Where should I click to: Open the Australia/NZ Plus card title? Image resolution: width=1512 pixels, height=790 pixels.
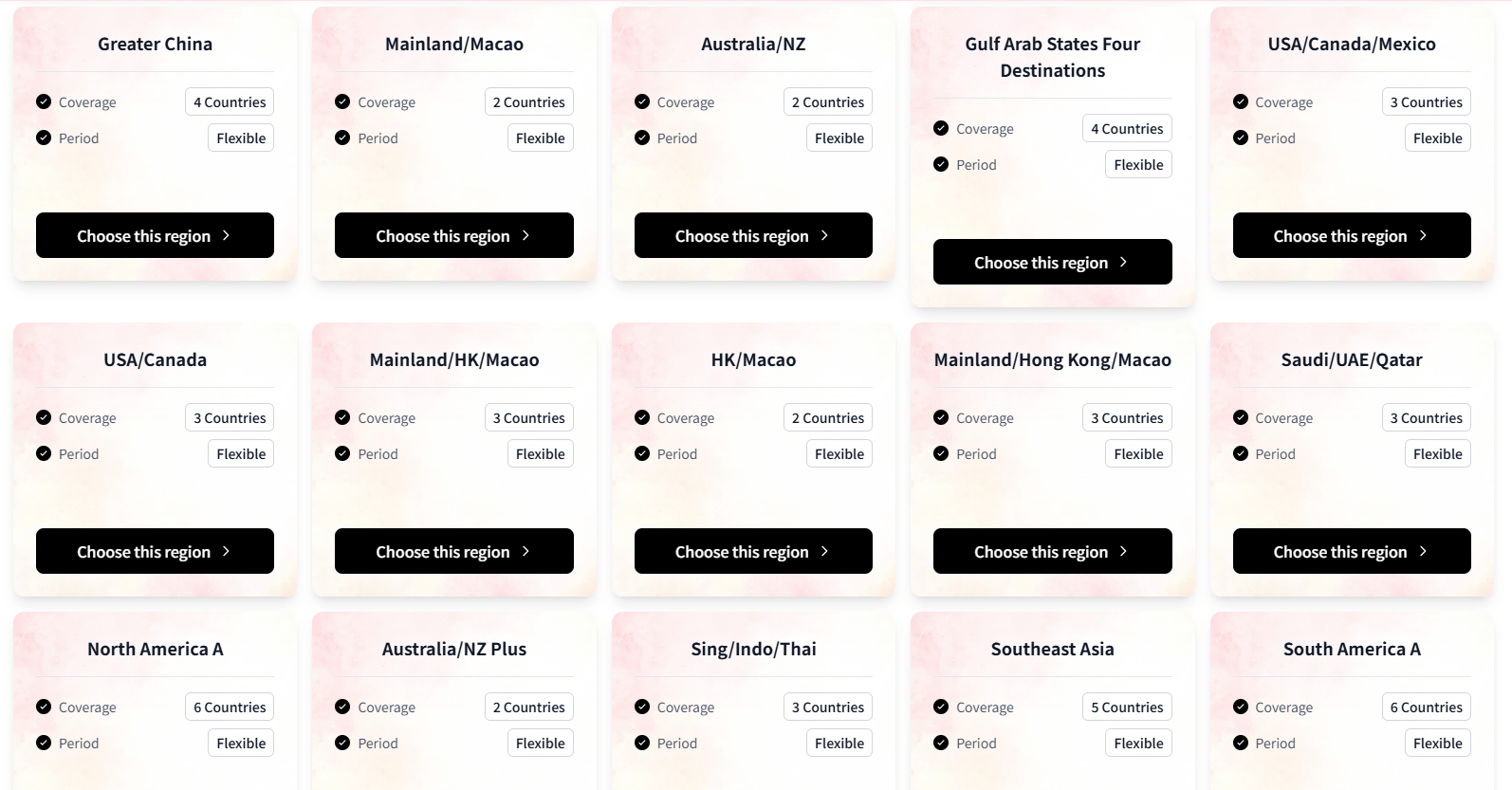point(453,649)
